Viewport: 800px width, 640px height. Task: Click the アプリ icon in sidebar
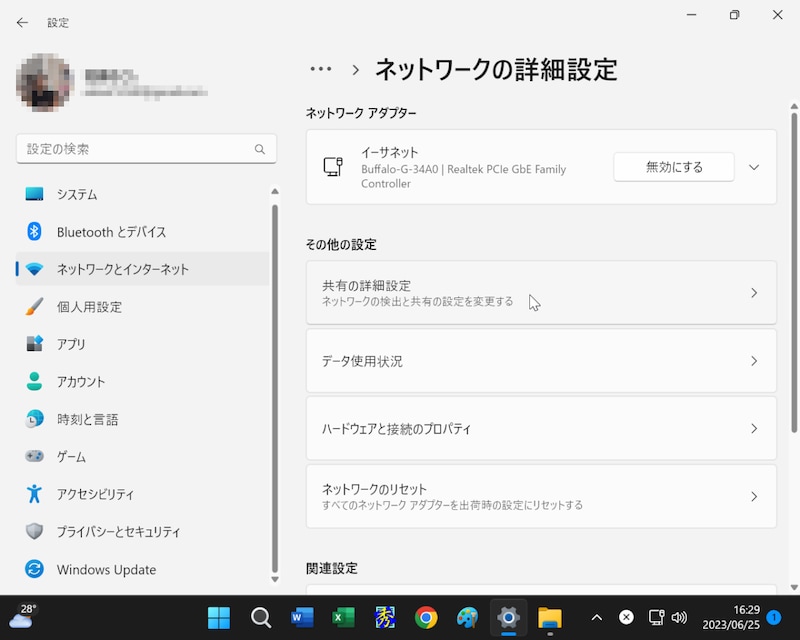point(35,344)
